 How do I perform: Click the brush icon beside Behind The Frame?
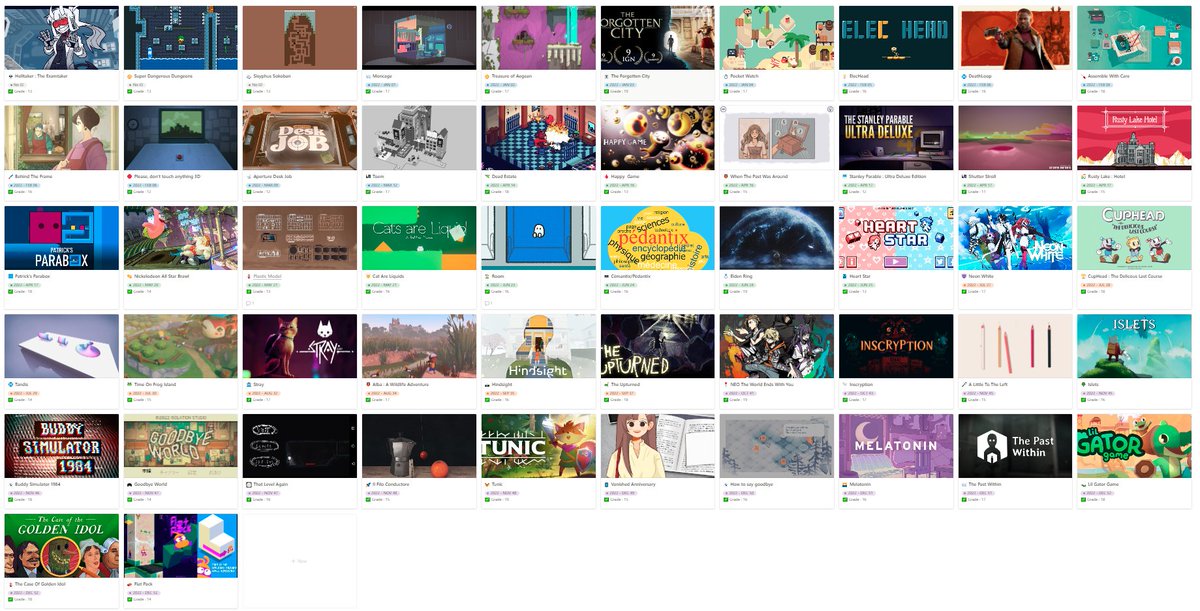[x=10, y=176]
